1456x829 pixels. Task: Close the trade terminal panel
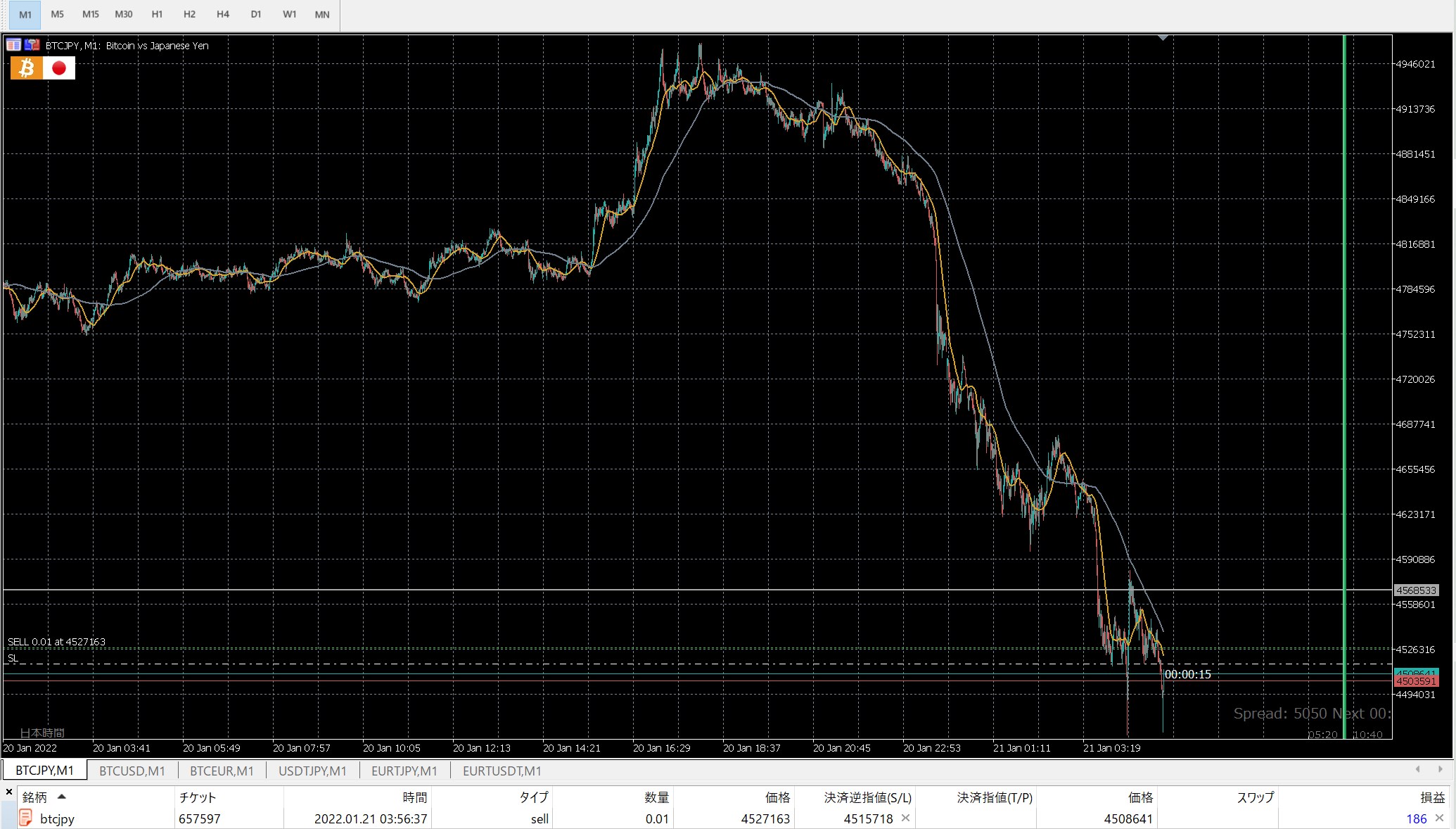click(8, 792)
